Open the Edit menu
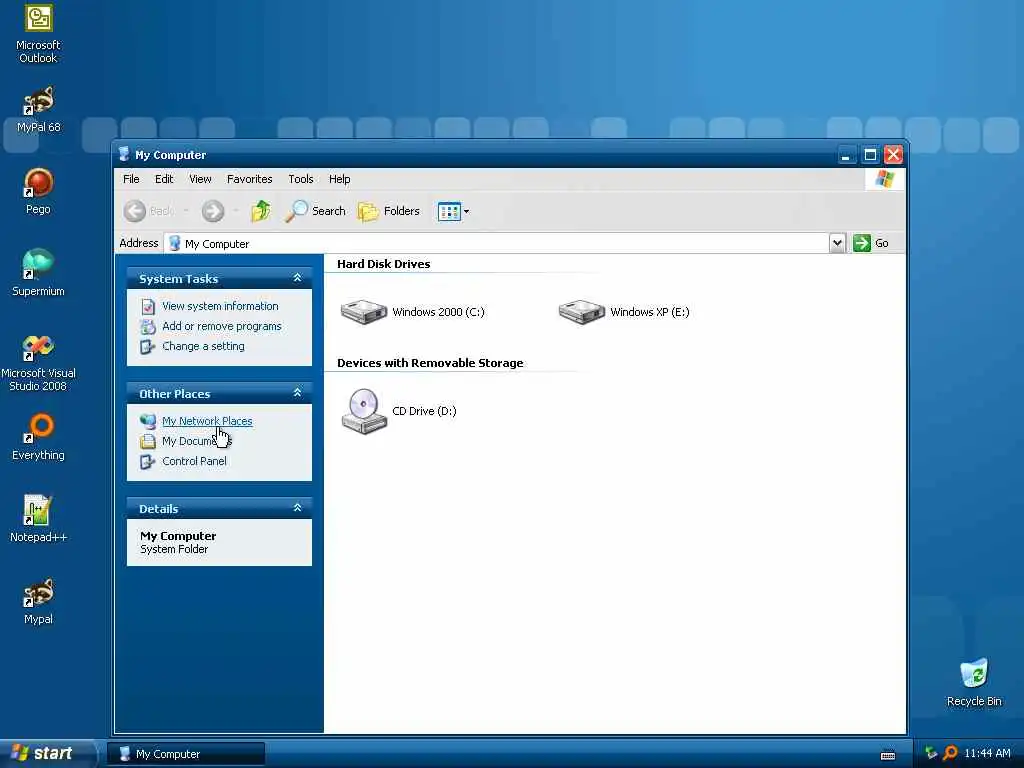The image size is (1024, 768). [164, 179]
